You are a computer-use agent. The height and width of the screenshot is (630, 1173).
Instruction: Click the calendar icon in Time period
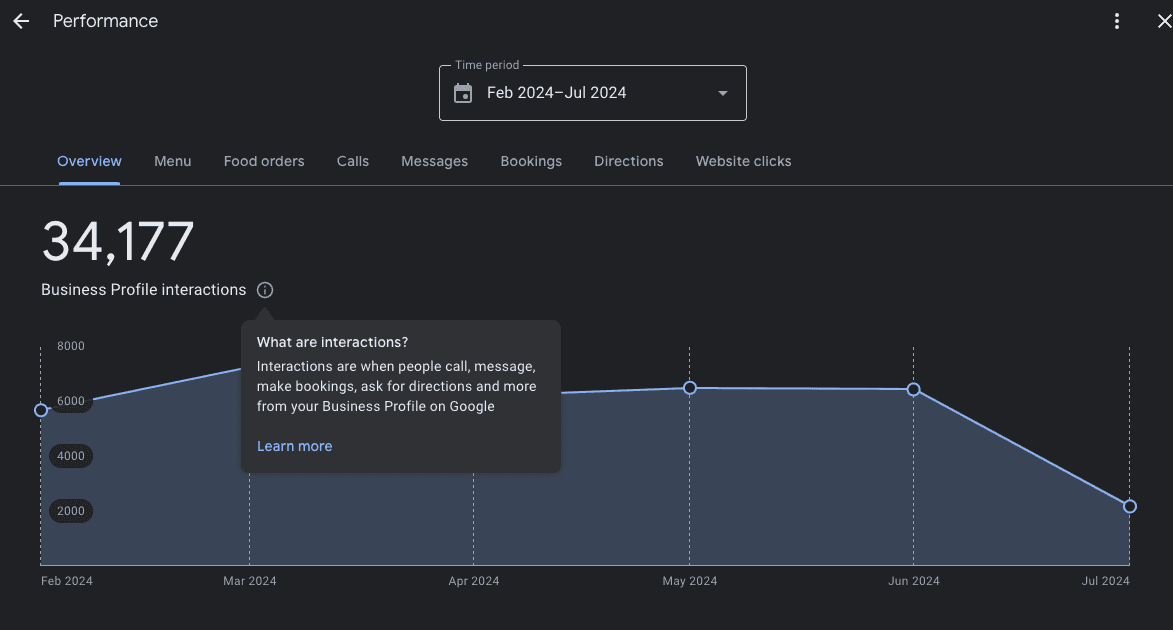point(463,93)
